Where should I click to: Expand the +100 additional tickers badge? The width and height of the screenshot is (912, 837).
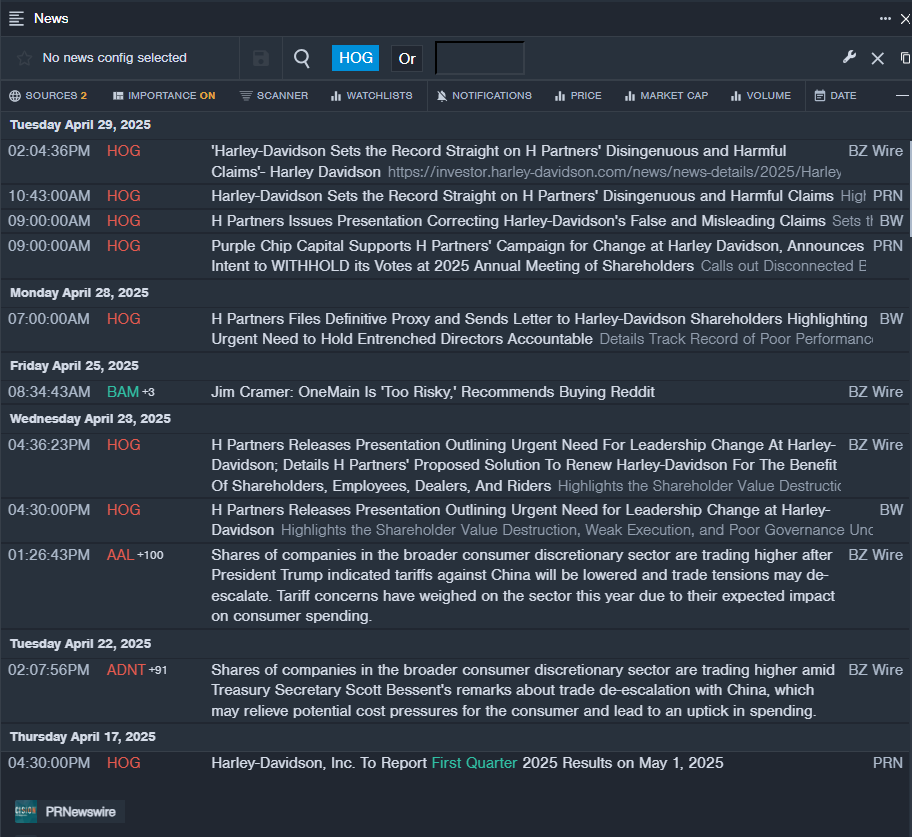pyautogui.click(x=150, y=555)
